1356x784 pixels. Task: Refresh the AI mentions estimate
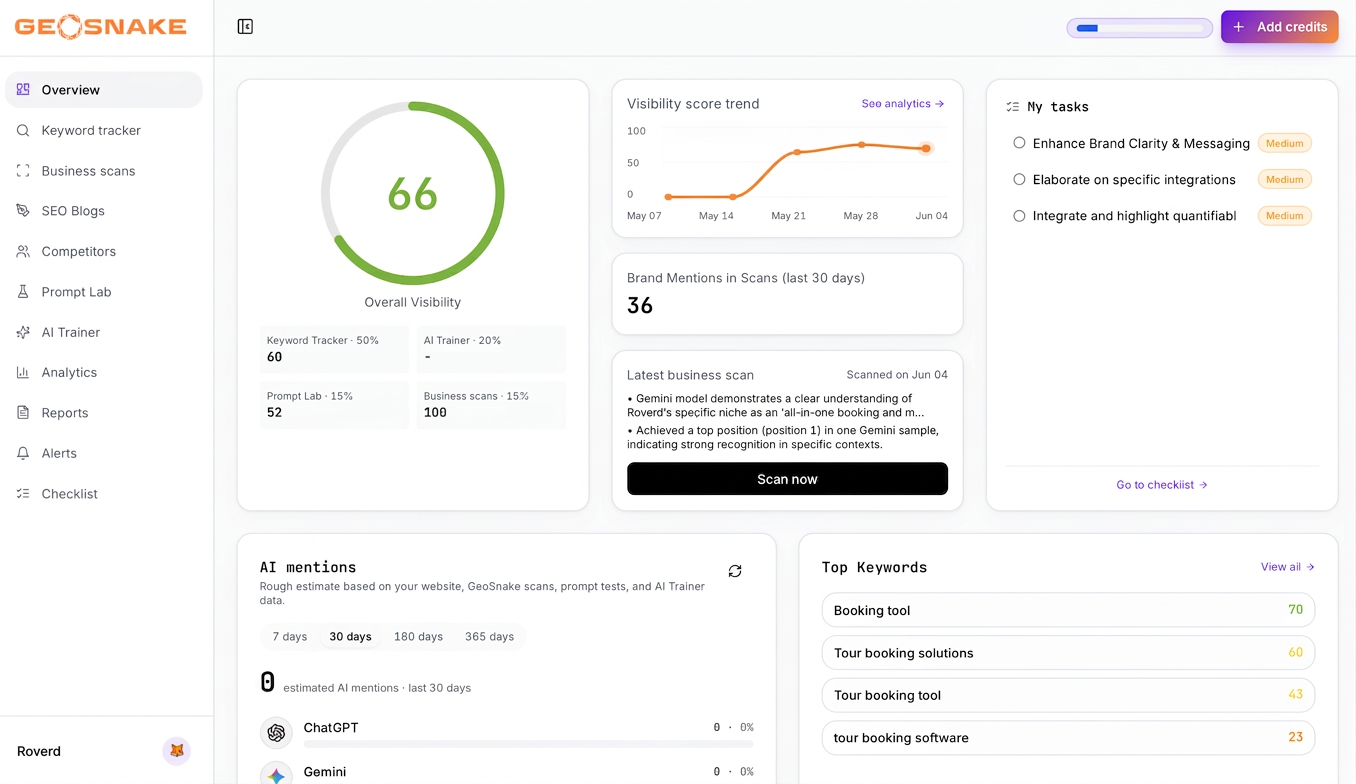(x=735, y=571)
